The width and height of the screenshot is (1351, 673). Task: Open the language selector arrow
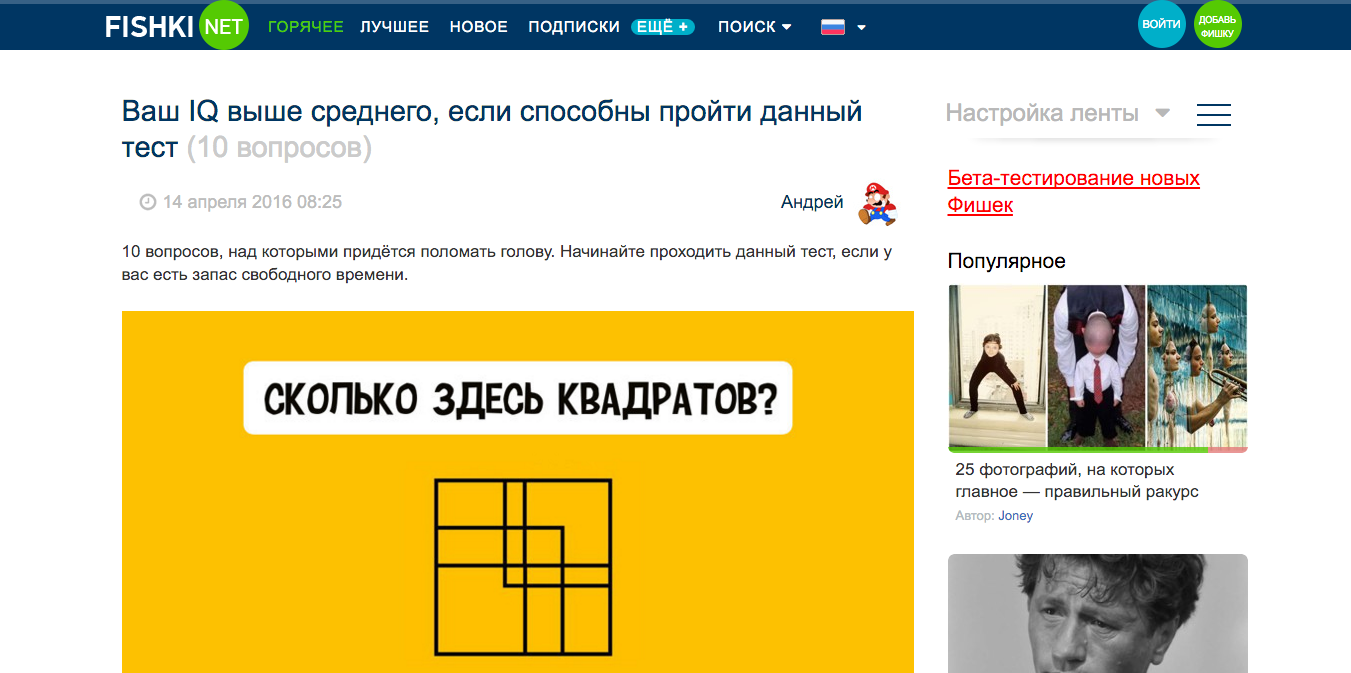pos(861,28)
